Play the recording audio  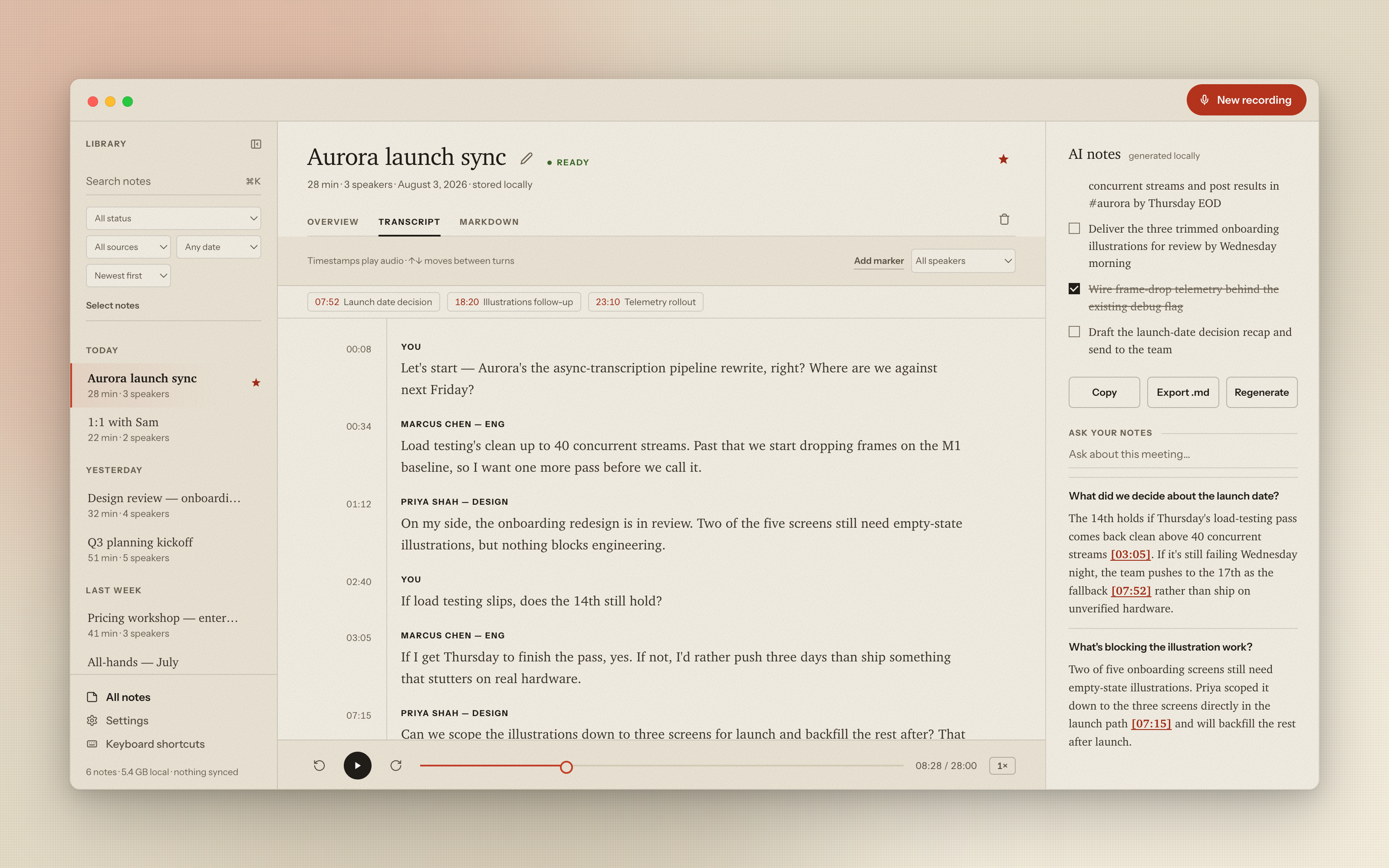(357, 765)
